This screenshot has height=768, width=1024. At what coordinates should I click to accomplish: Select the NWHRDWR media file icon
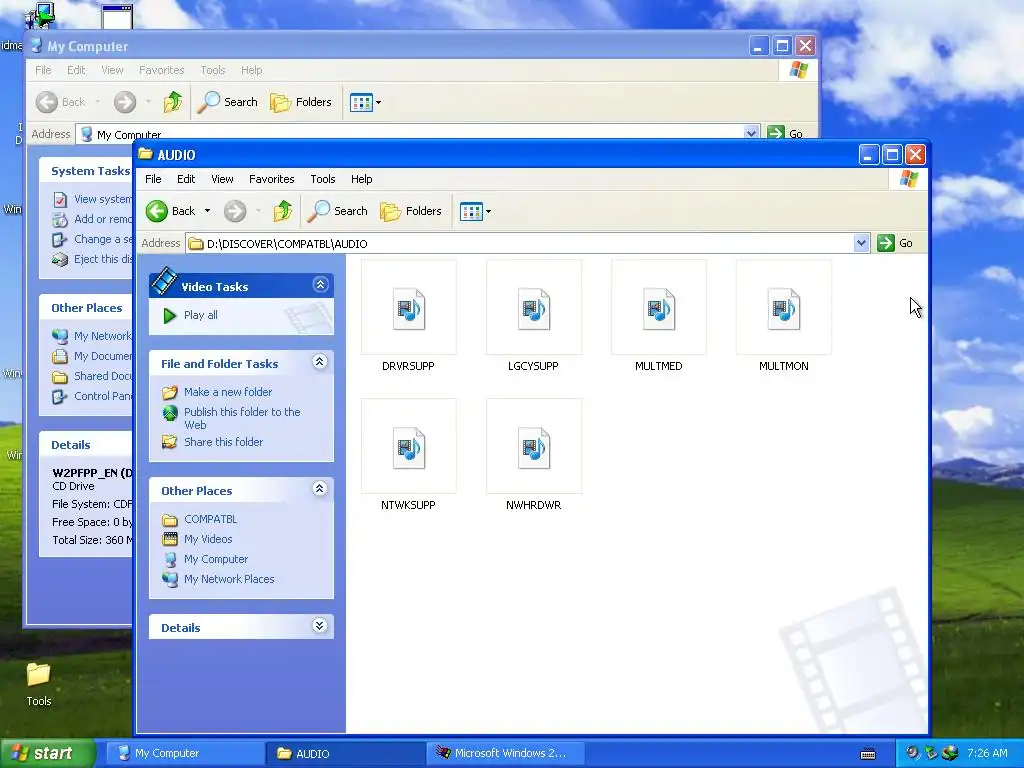(x=534, y=447)
